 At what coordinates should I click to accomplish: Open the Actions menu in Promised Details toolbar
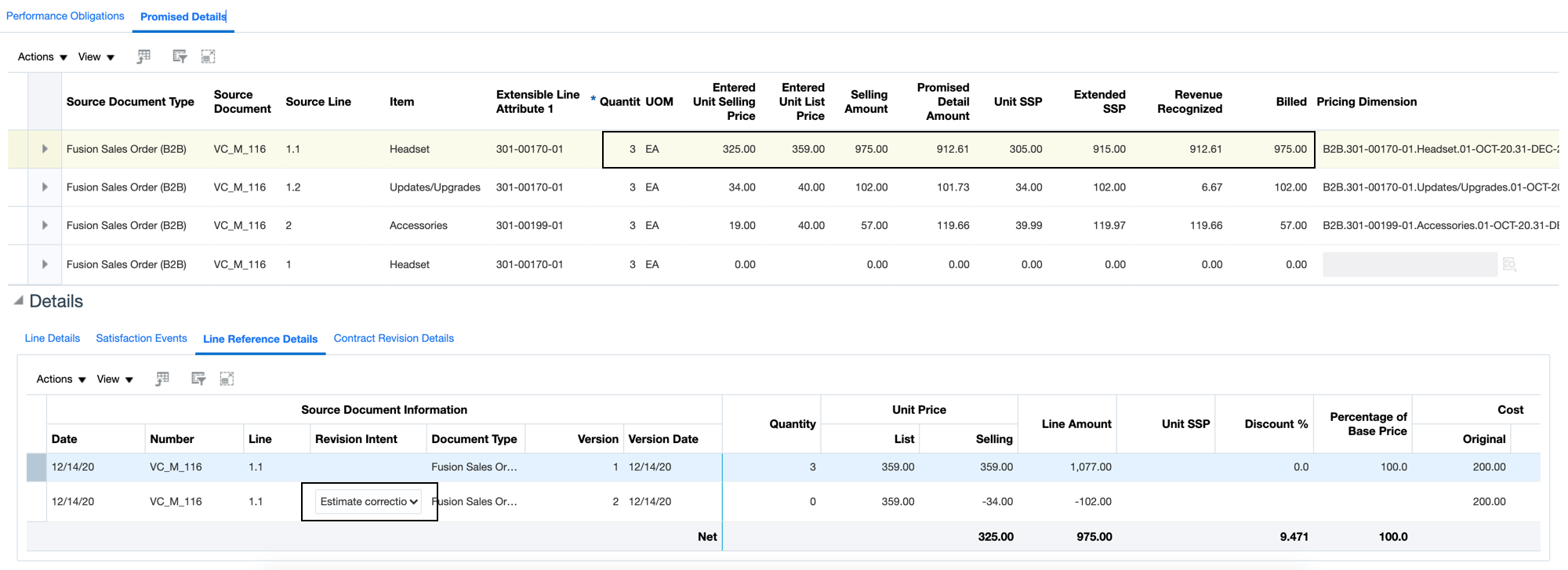tap(42, 57)
